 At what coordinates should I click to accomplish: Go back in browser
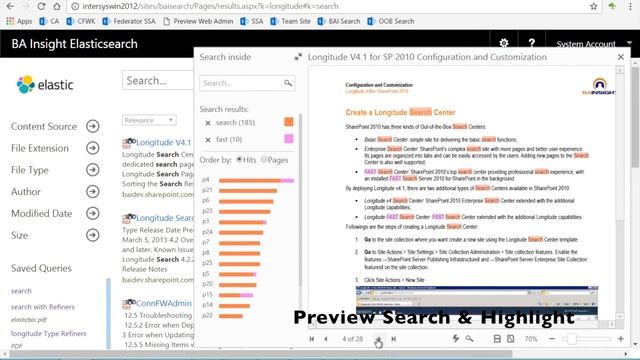pos(10,6)
